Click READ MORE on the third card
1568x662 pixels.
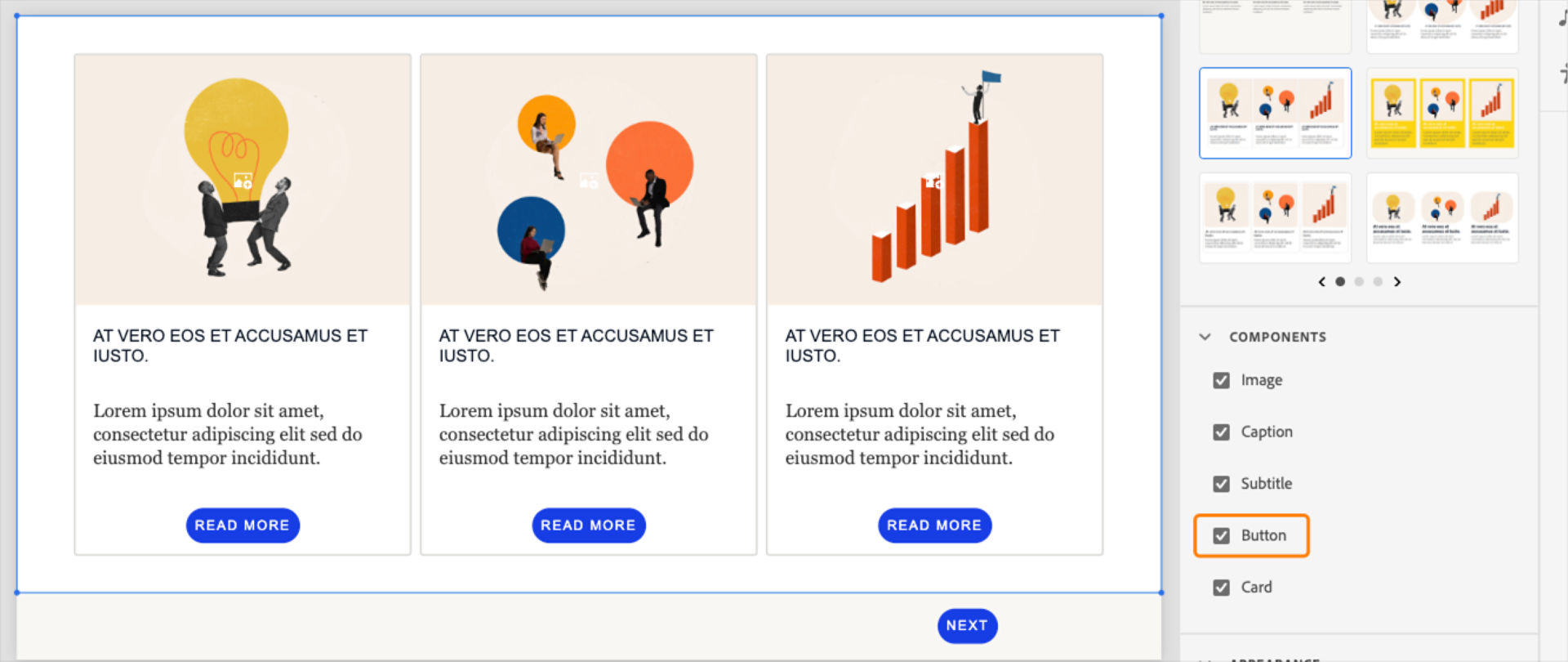(x=934, y=526)
